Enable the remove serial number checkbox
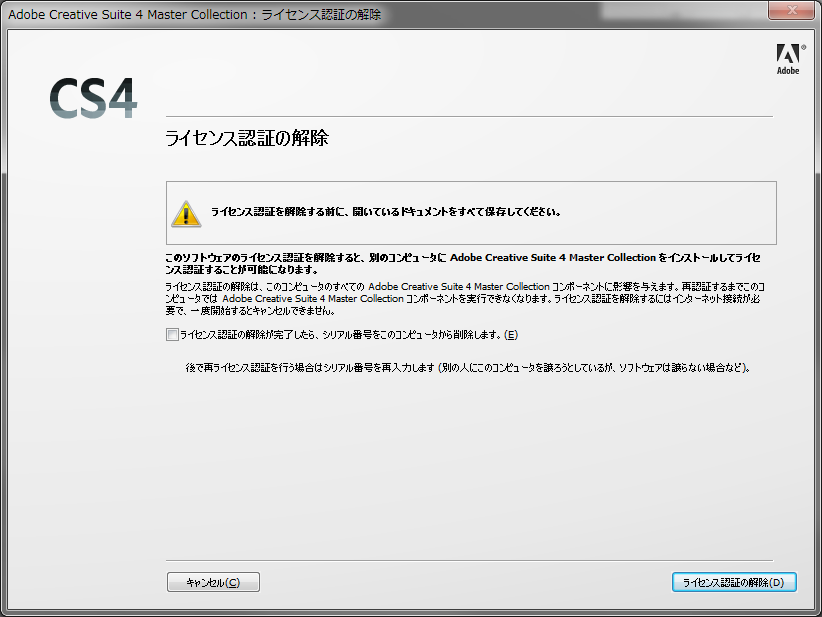This screenshot has height=617, width=822. 172,334
